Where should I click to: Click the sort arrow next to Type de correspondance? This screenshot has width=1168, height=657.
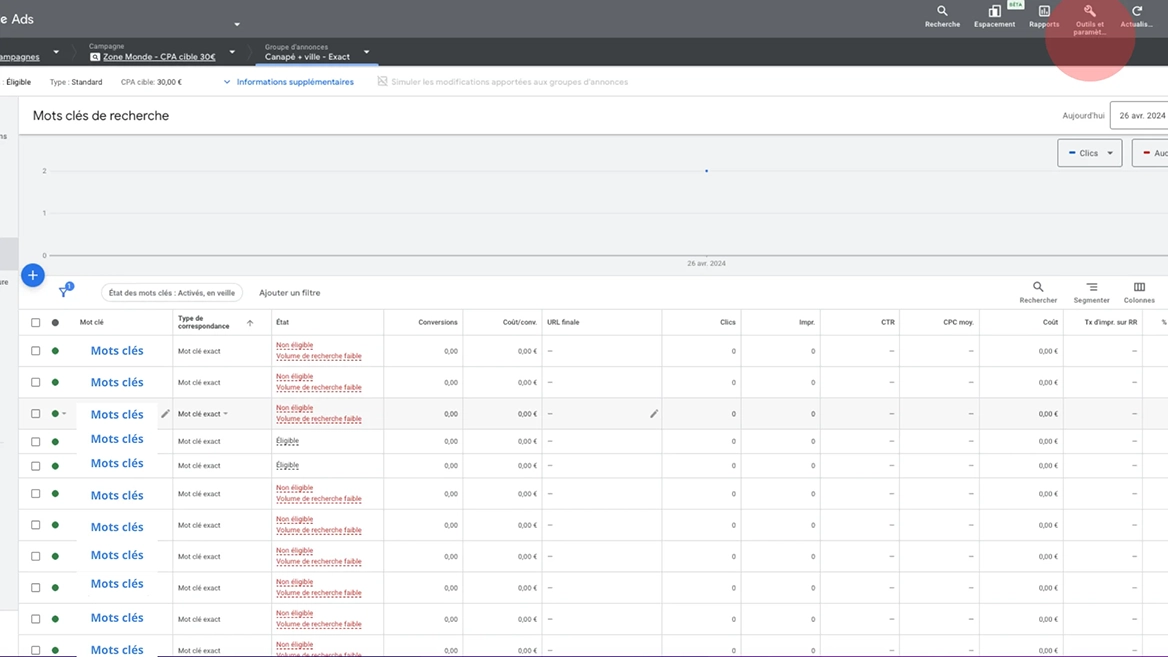[x=250, y=323]
